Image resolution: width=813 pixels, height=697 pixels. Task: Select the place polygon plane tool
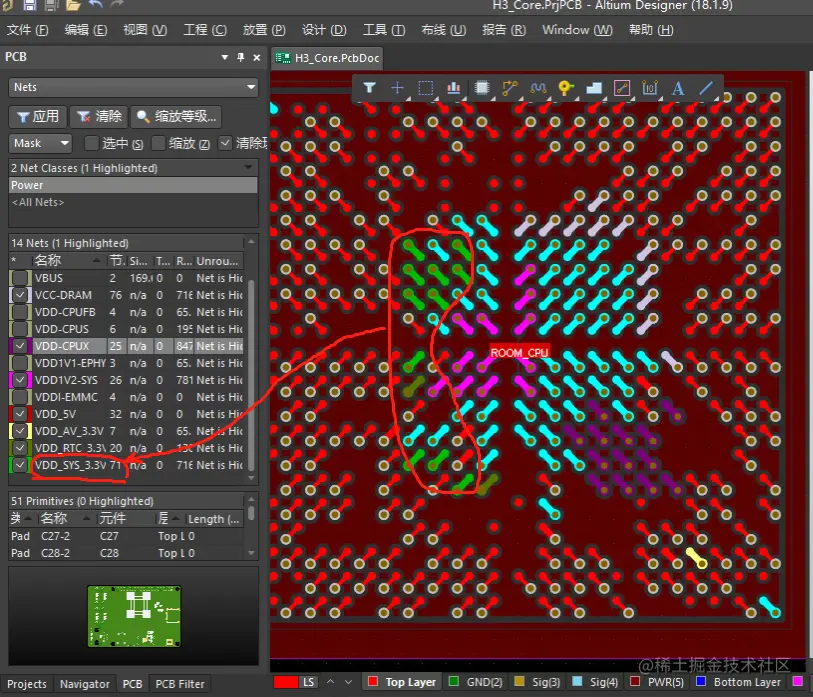[x=594, y=88]
